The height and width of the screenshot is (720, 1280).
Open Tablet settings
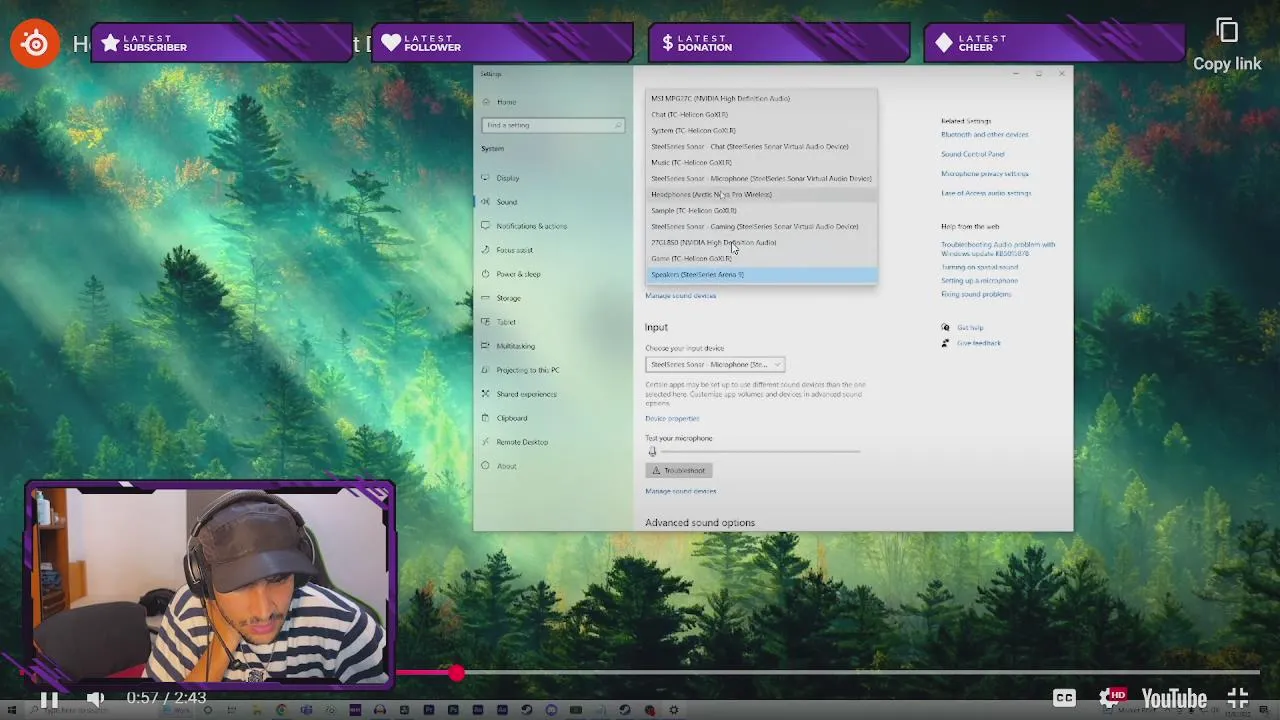coord(506,322)
